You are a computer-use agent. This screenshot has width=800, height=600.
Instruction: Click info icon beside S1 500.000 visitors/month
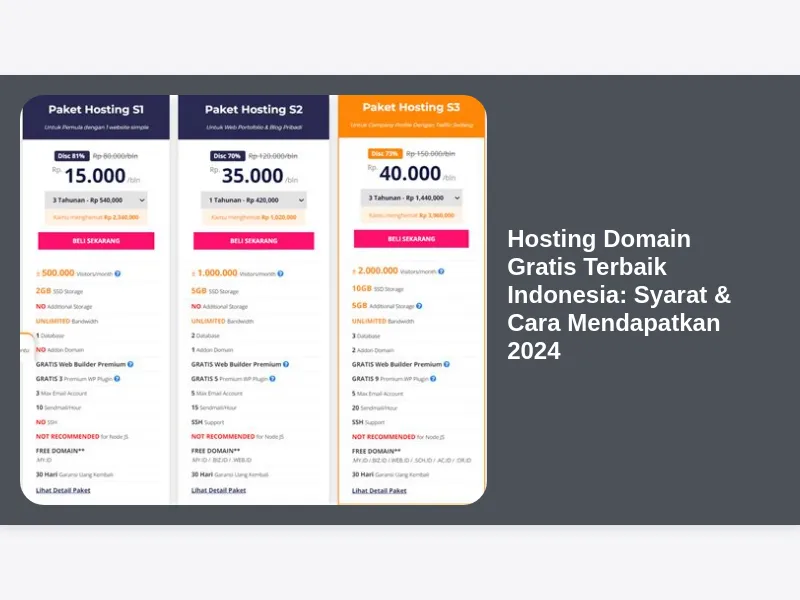click(117, 273)
